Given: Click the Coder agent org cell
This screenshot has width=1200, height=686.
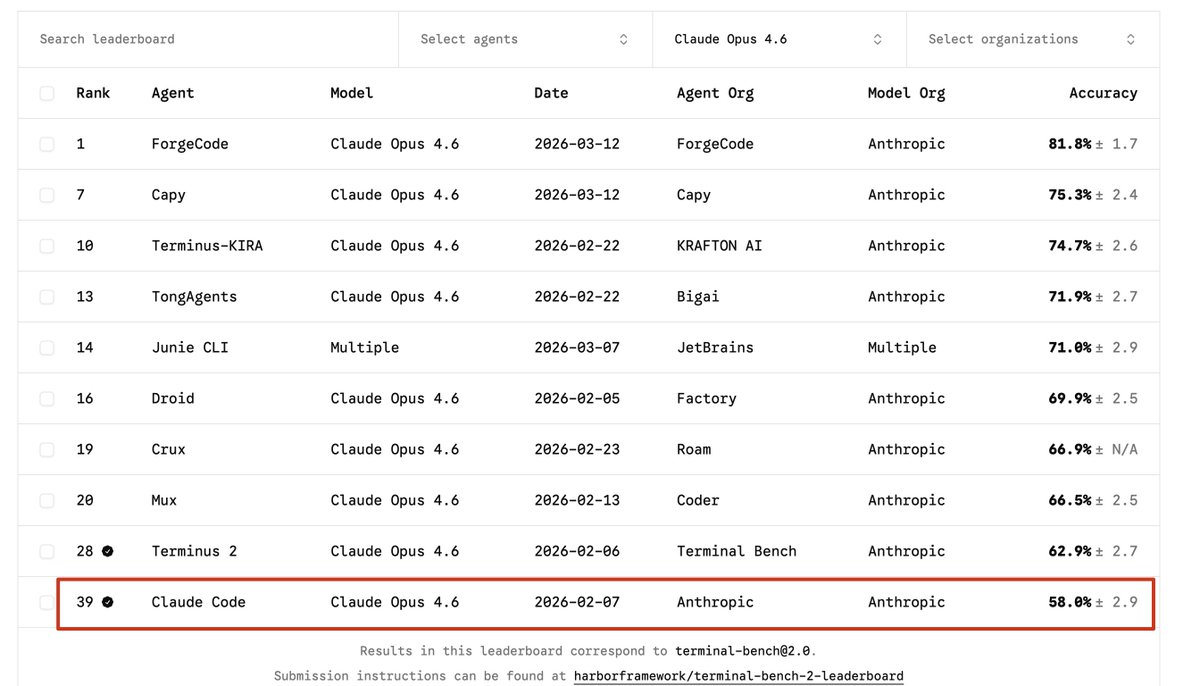Looking at the screenshot, I should [x=698, y=501].
